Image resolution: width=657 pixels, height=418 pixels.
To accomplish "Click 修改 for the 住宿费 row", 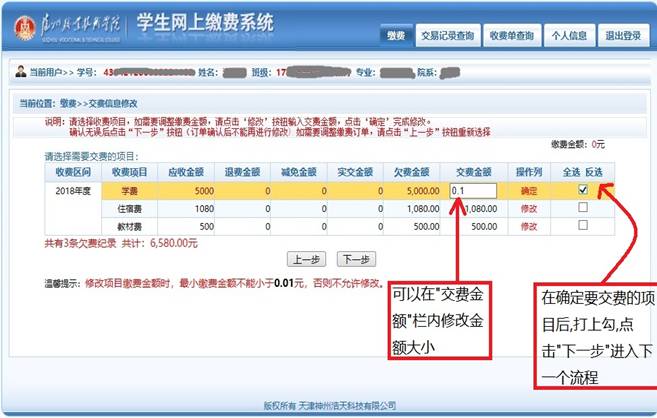I will pyautogui.click(x=529, y=208).
